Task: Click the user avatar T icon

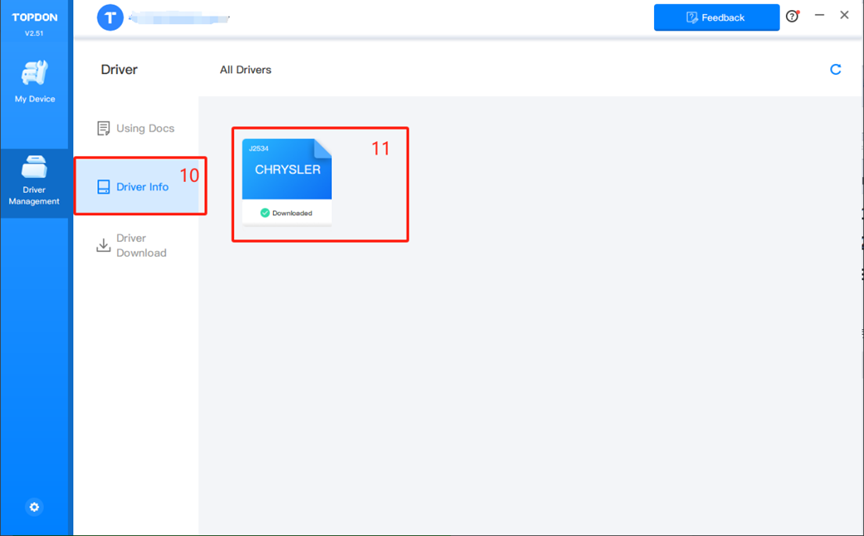Action: (110, 18)
